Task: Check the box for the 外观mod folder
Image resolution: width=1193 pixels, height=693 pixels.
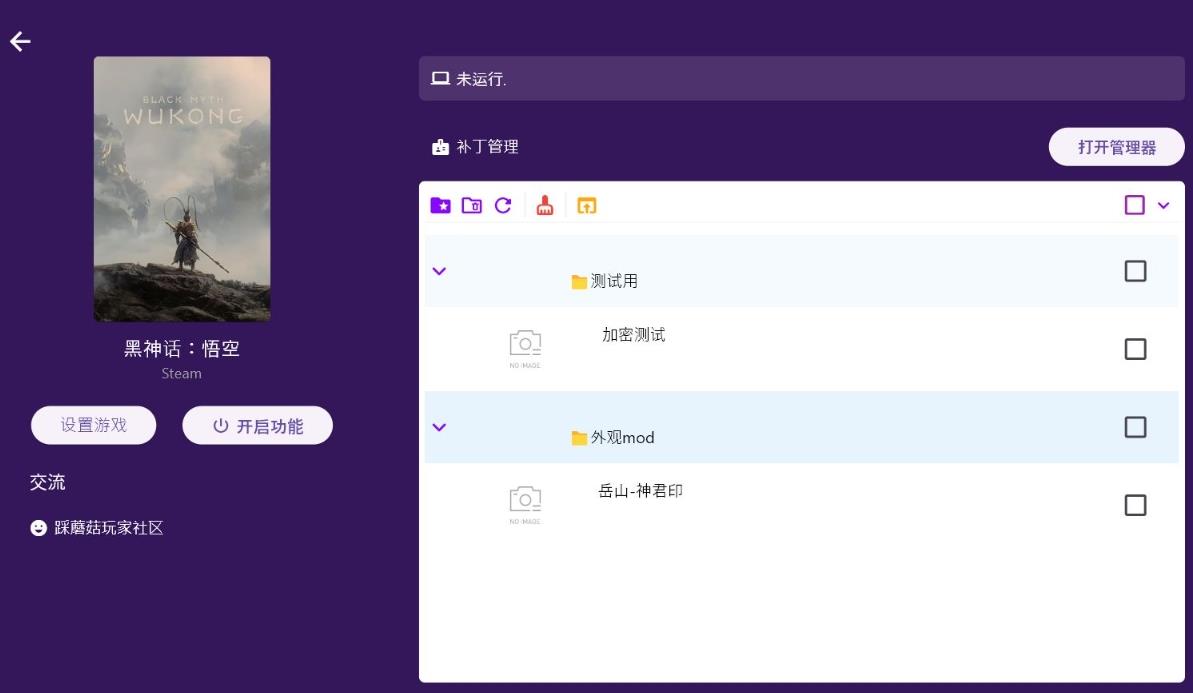Action: click(1135, 427)
